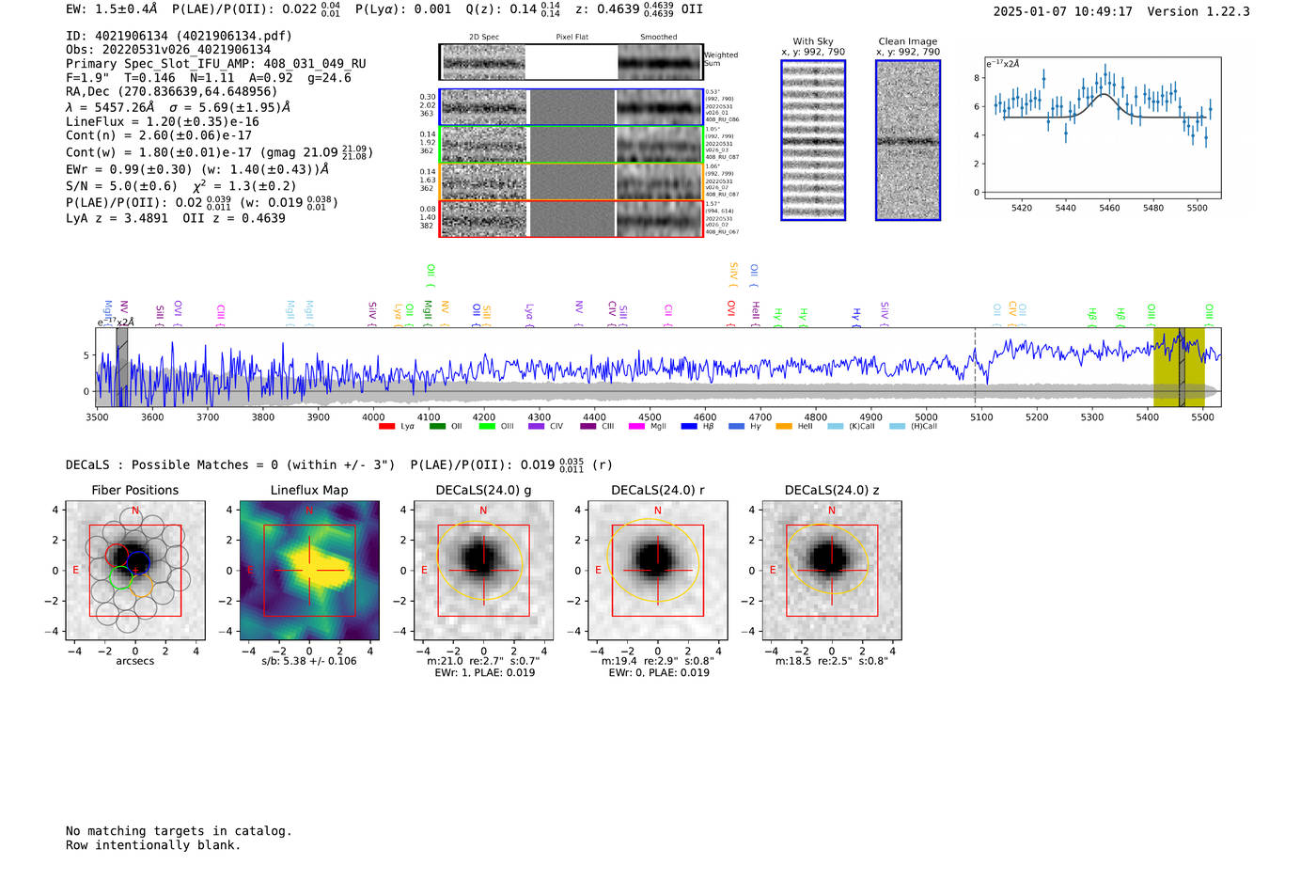The width and height of the screenshot is (1316, 896).
Task: Click the LineFlux = 1.20(±0.35)e-16 value
Action: pyautogui.click(x=163, y=121)
